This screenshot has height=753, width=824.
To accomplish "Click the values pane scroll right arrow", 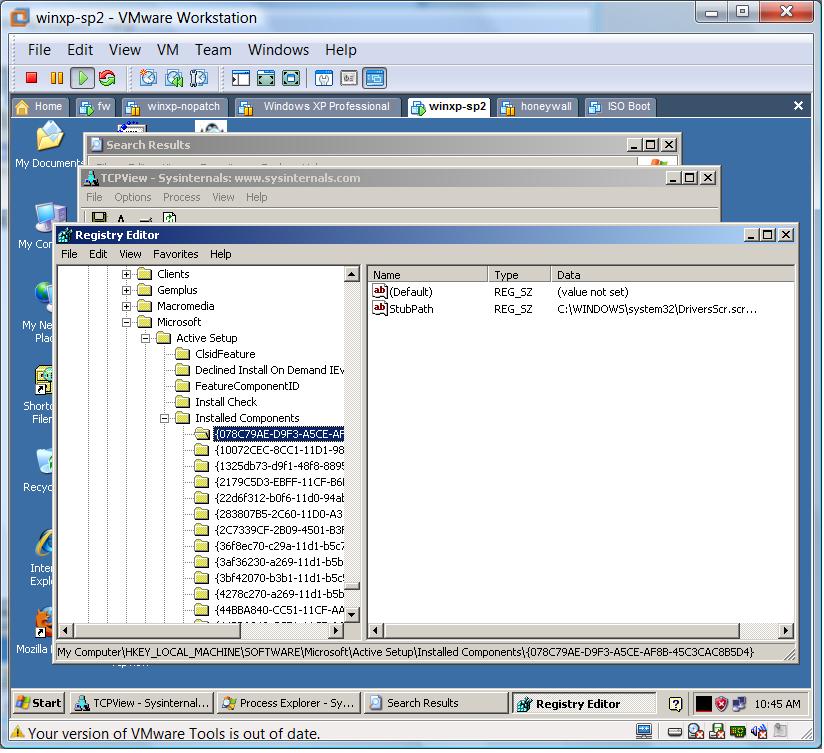I will click(786, 630).
